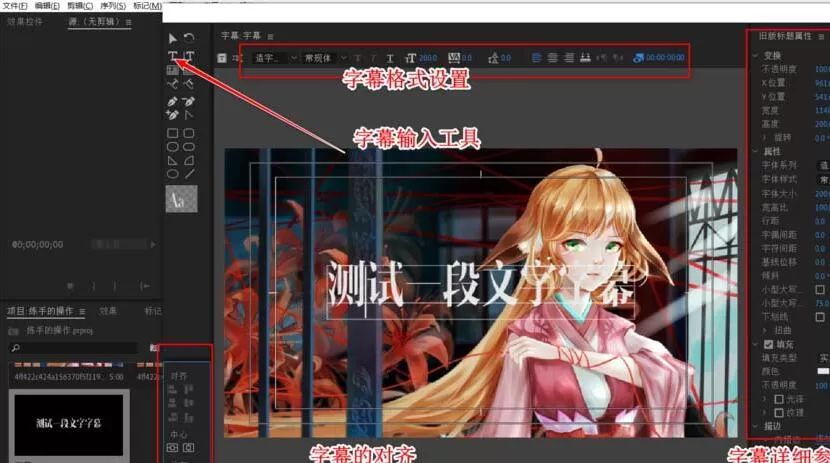The image size is (830, 463).
Task: Select the 测试一段文字字幕 title thumbnail
Action: click(x=69, y=424)
